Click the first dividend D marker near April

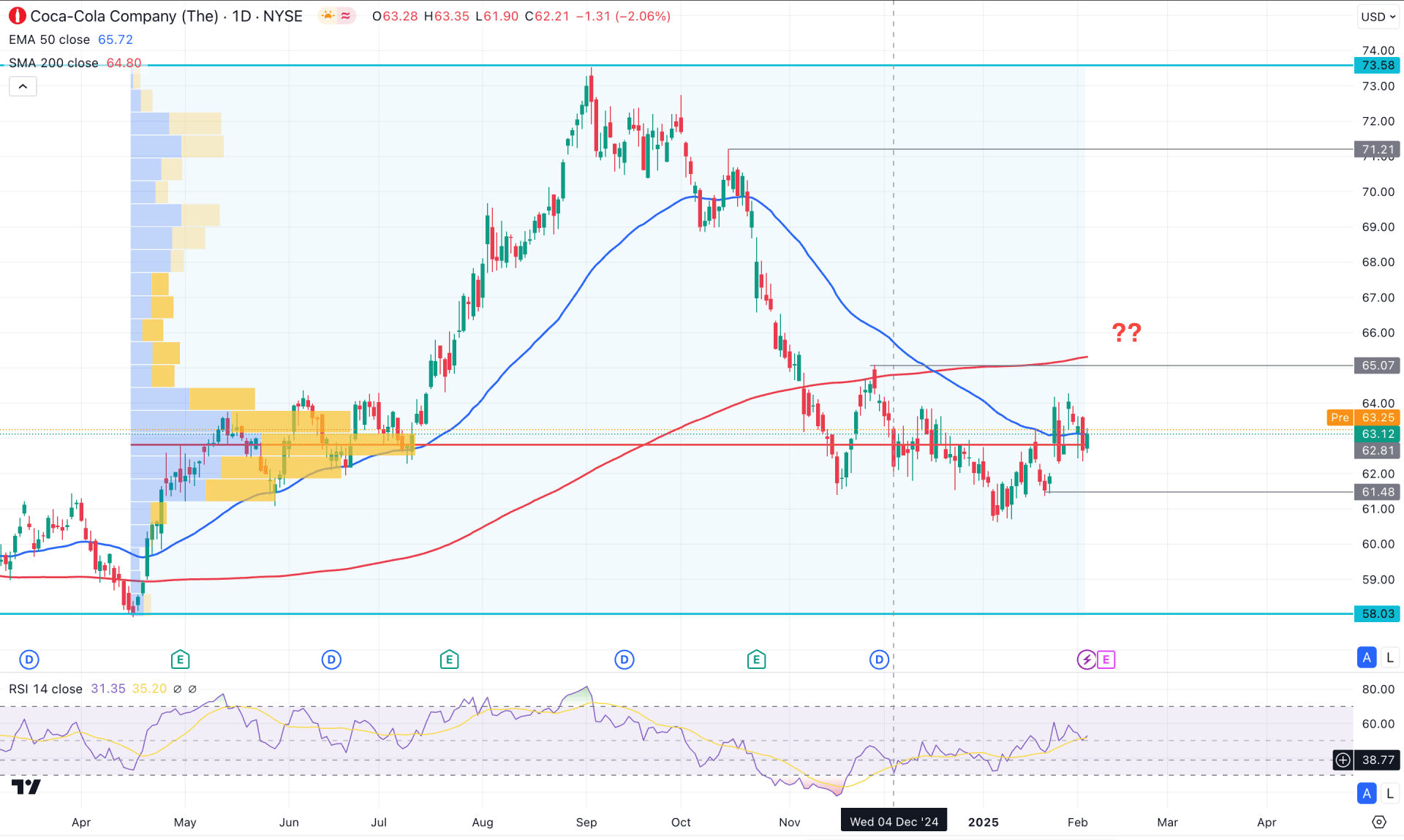point(29,659)
